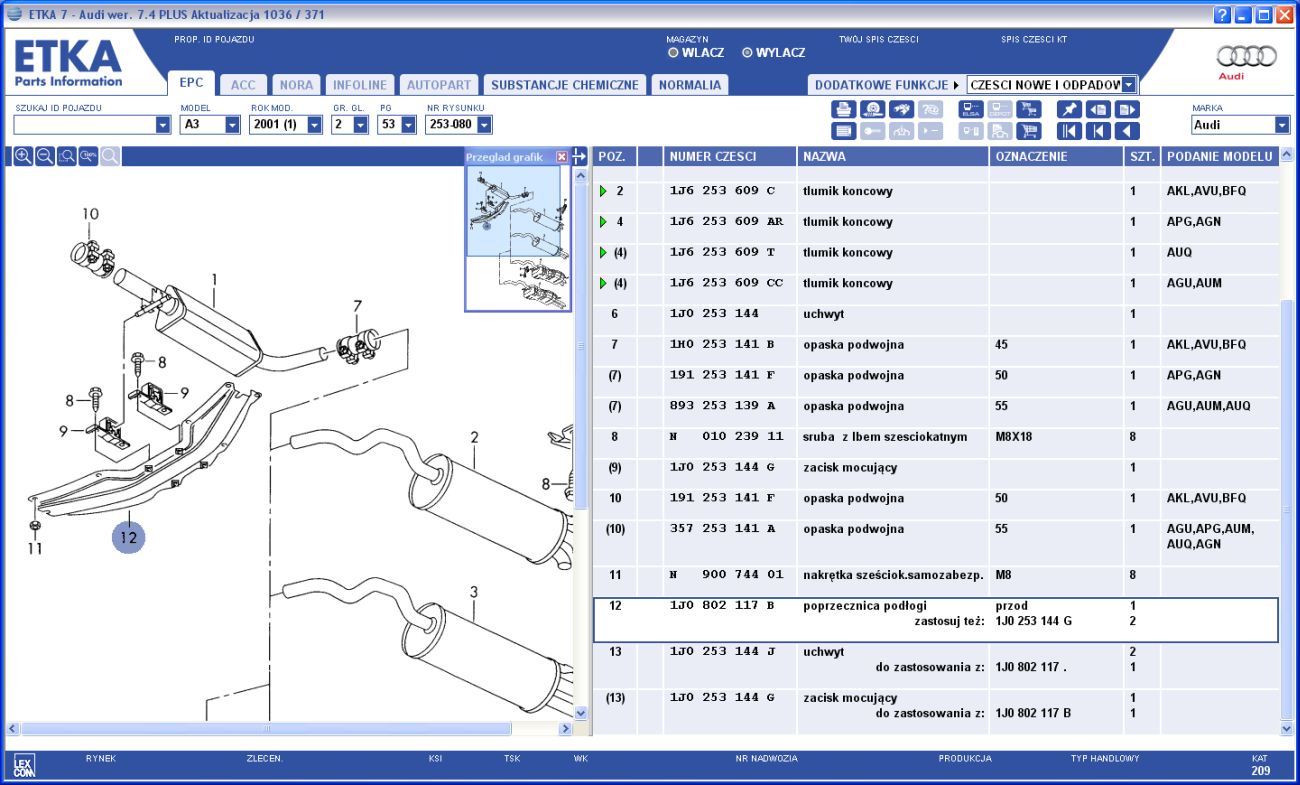Switch to the EPC tab
This screenshot has height=785, width=1300.
pos(190,83)
